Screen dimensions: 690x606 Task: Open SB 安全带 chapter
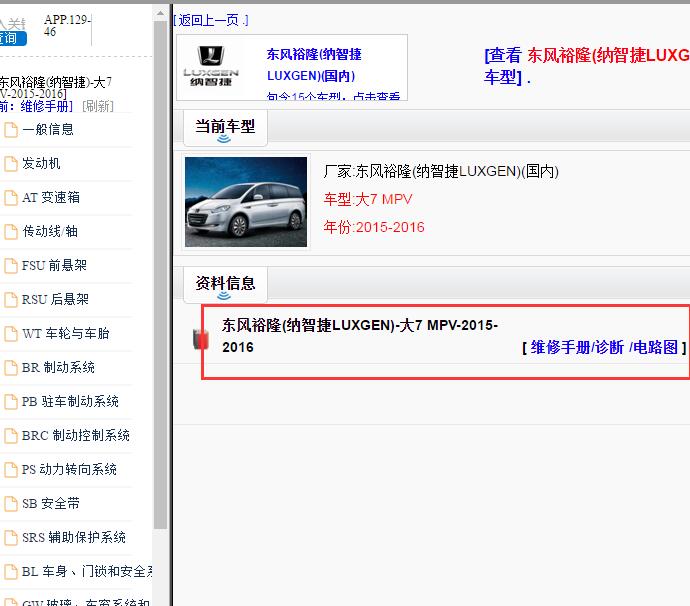click(51, 503)
